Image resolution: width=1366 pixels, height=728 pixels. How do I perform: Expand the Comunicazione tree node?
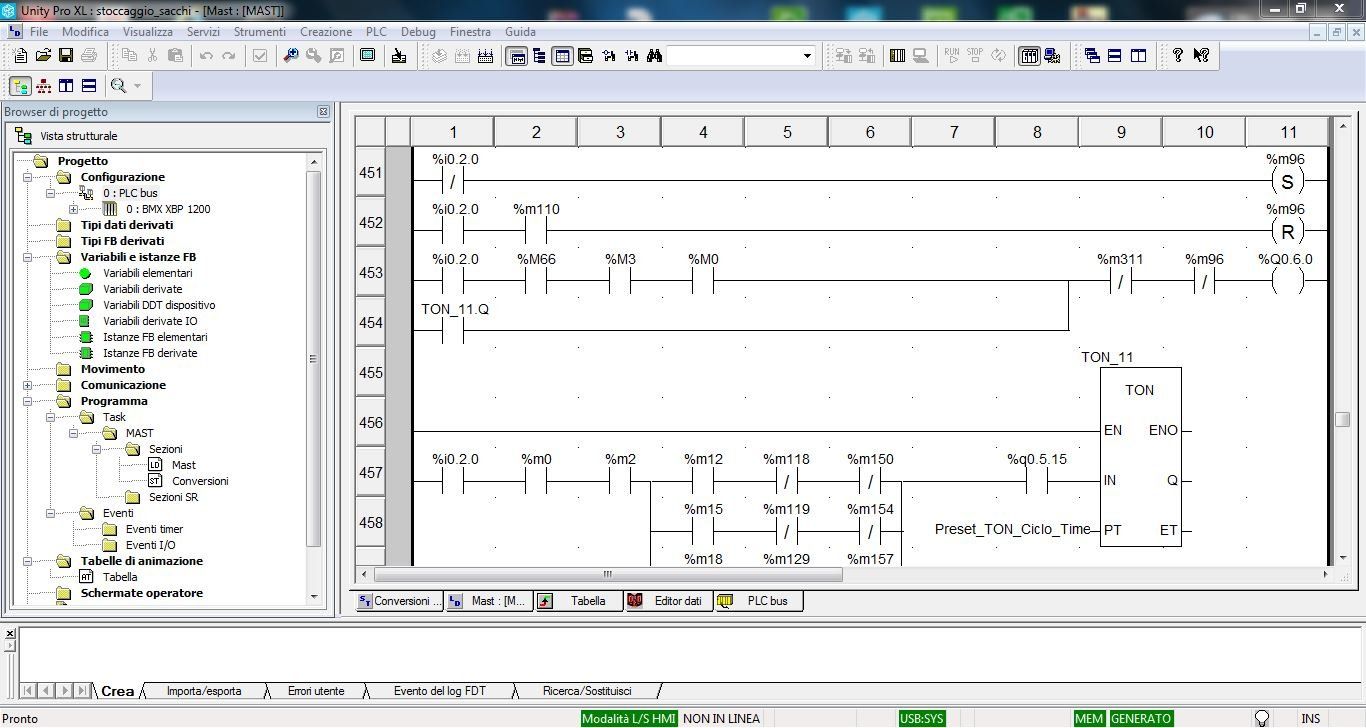(x=28, y=385)
